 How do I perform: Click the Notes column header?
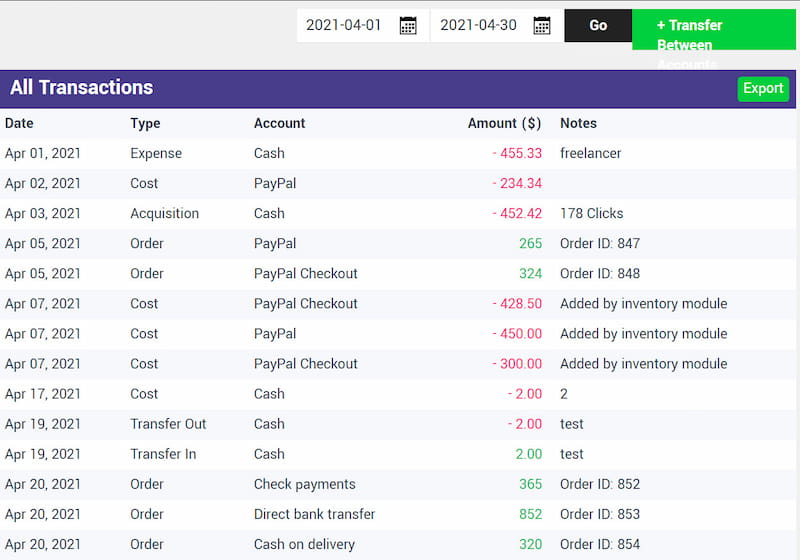click(x=578, y=123)
